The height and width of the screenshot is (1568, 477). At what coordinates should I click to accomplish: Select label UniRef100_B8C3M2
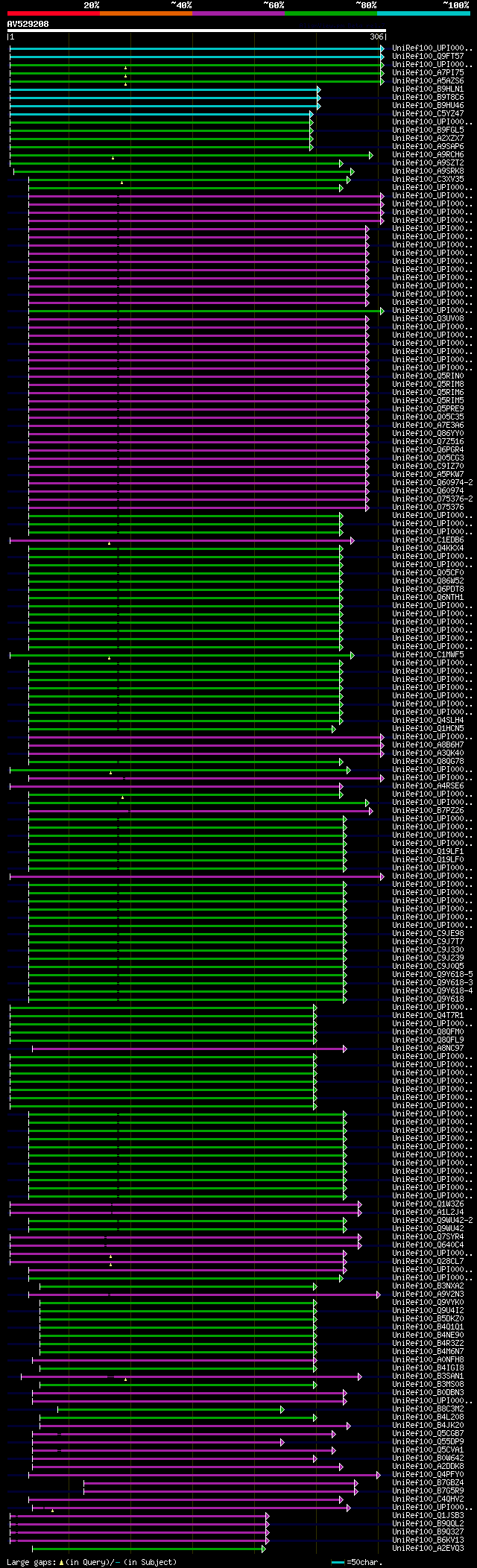428,1409
